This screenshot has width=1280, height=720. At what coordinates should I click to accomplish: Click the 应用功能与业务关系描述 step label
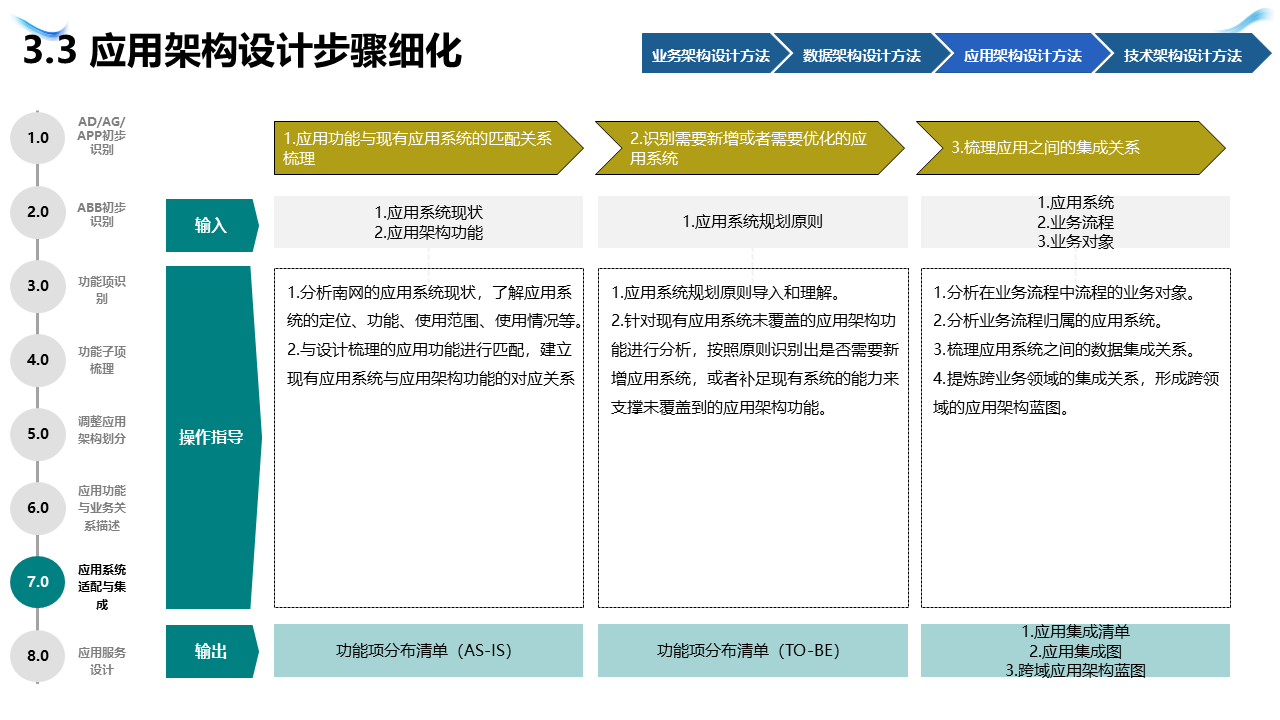tap(102, 508)
